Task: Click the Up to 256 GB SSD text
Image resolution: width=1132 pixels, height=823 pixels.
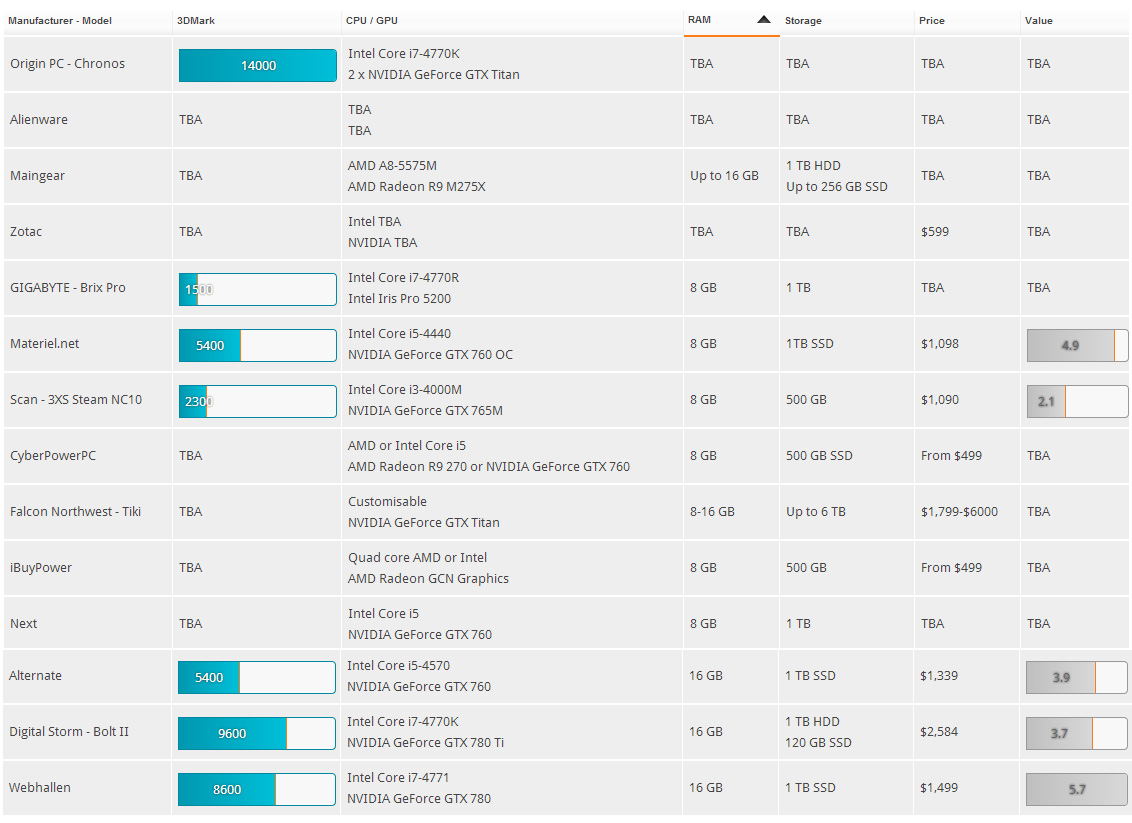Action: (837, 187)
